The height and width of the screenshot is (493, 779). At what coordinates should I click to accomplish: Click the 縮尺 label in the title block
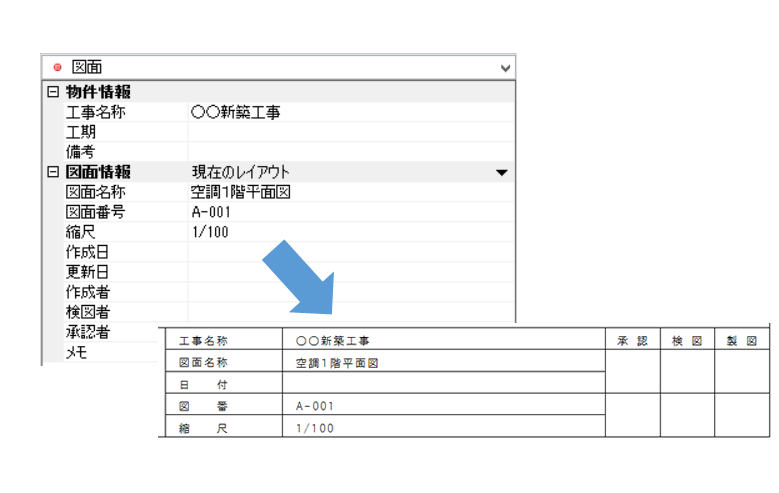pyautogui.click(x=203, y=428)
